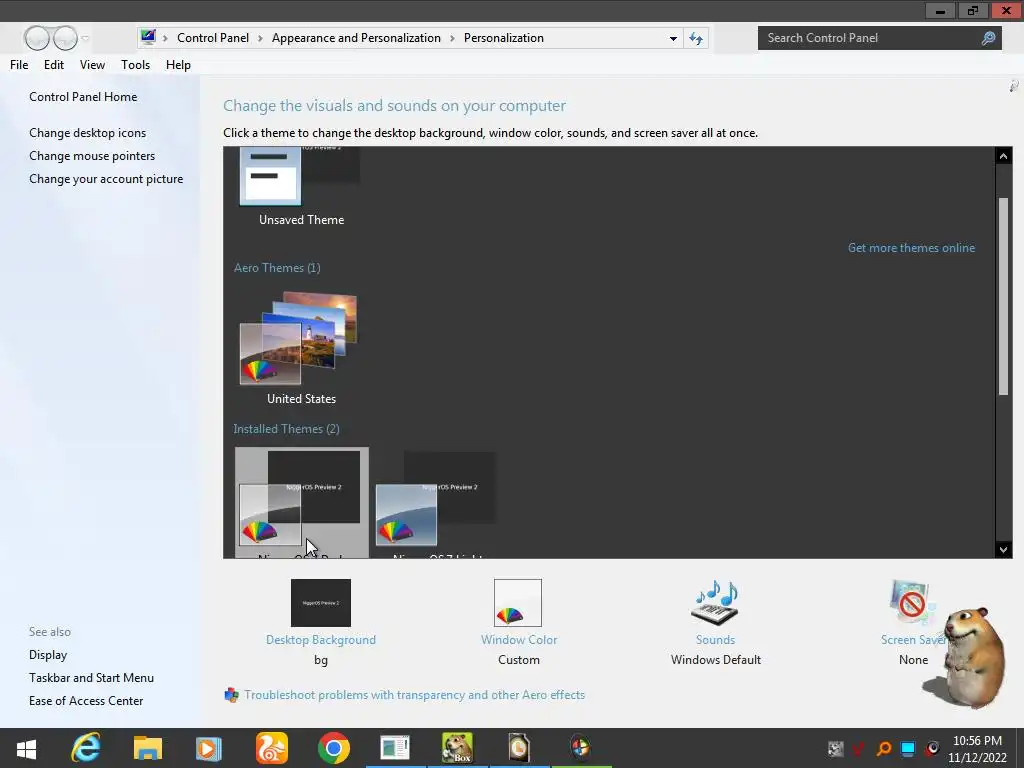Click the refresh button beside the address bar
The height and width of the screenshot is (768, 1024).
696,38
